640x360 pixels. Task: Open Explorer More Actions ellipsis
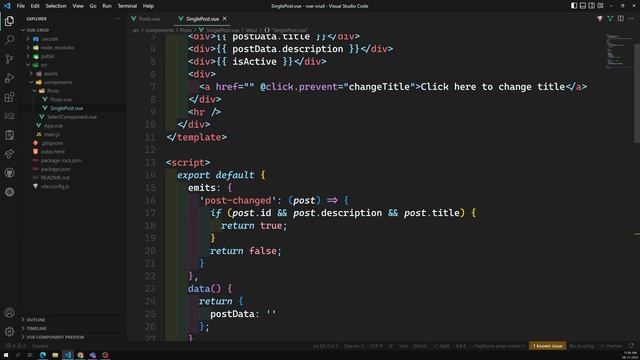pos(117,19)
